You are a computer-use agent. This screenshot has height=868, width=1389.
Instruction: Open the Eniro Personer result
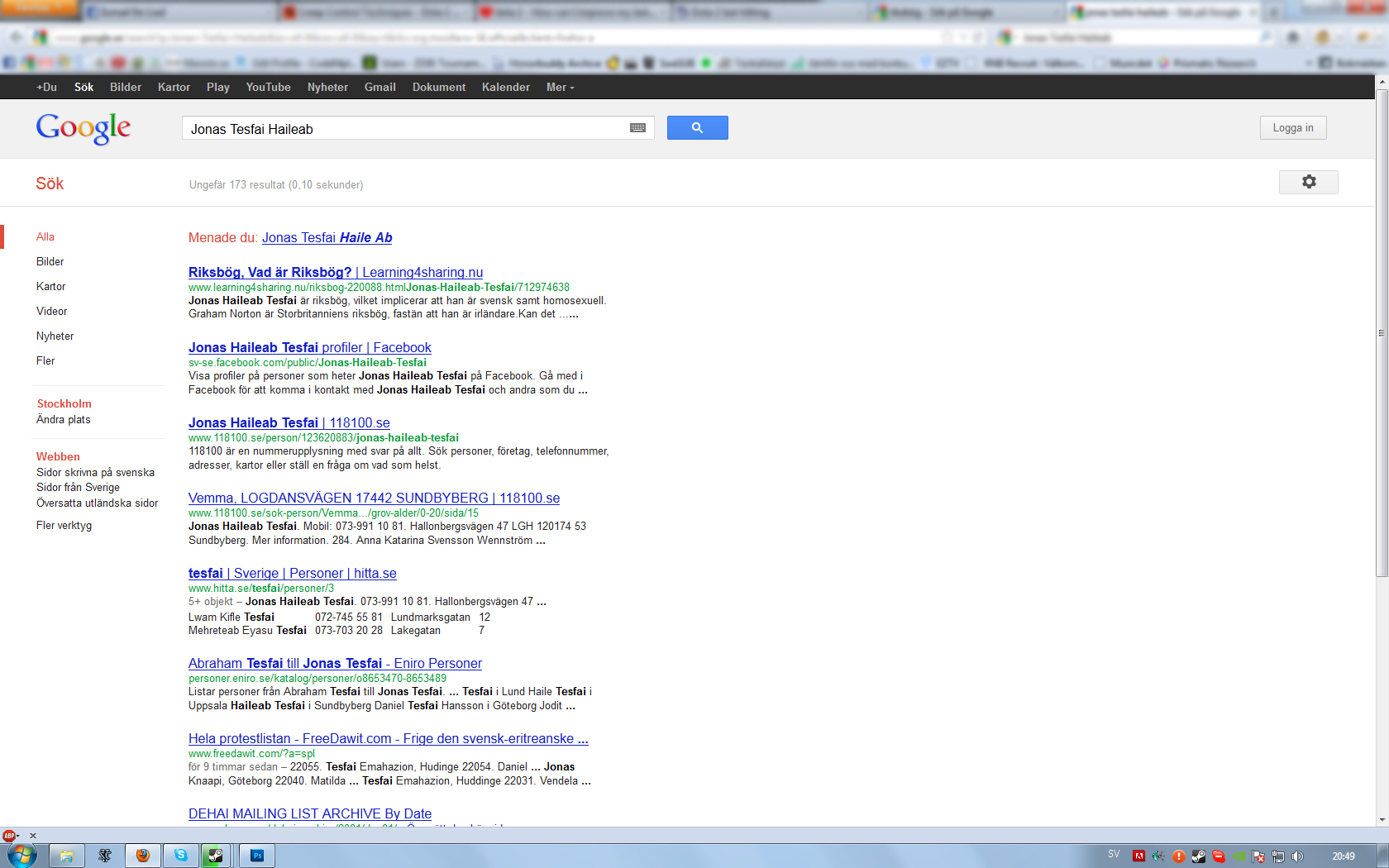335,664
